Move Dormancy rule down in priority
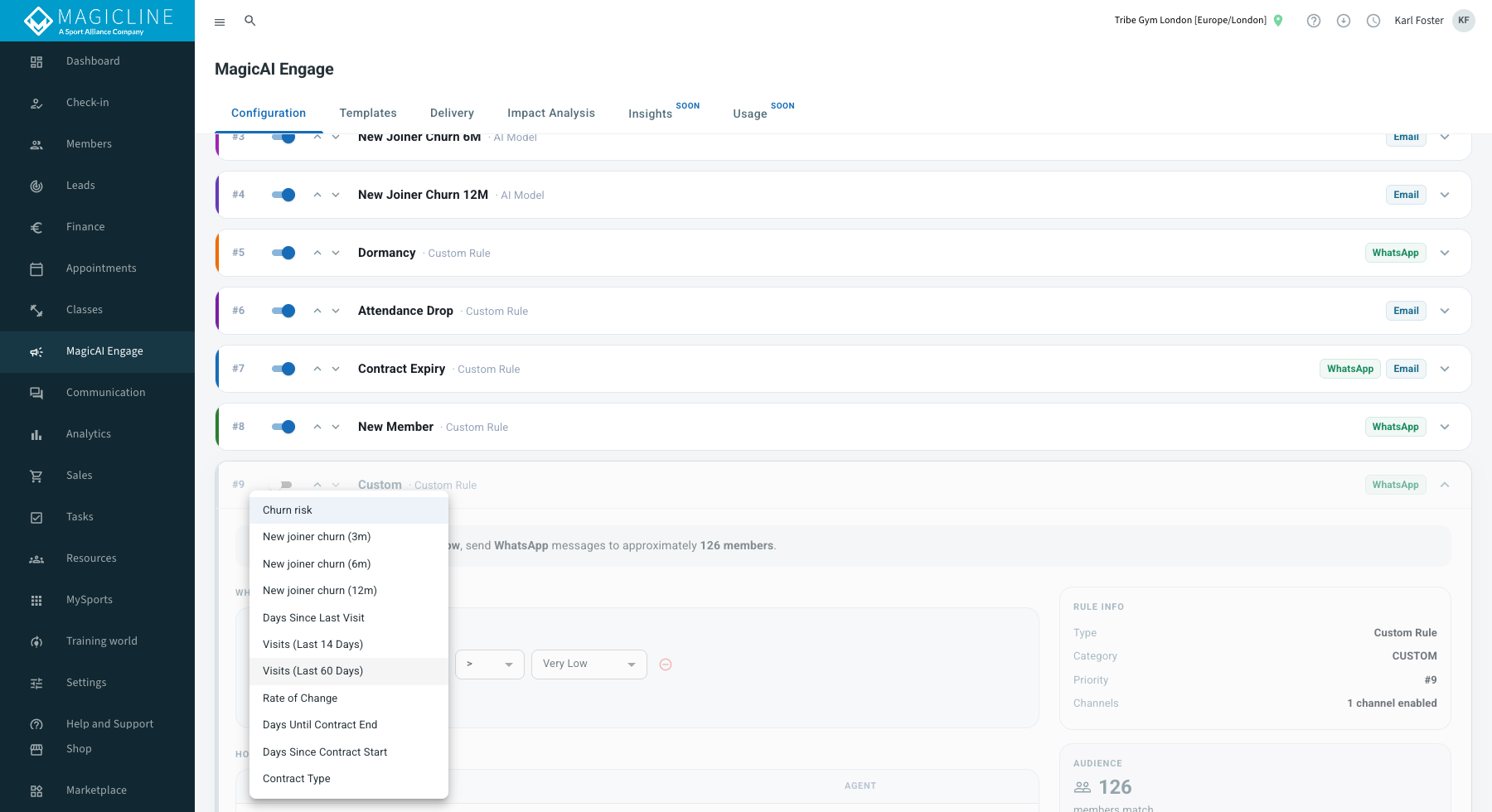This screenshot has height=812, width=1492. click(x=336, y=253)
